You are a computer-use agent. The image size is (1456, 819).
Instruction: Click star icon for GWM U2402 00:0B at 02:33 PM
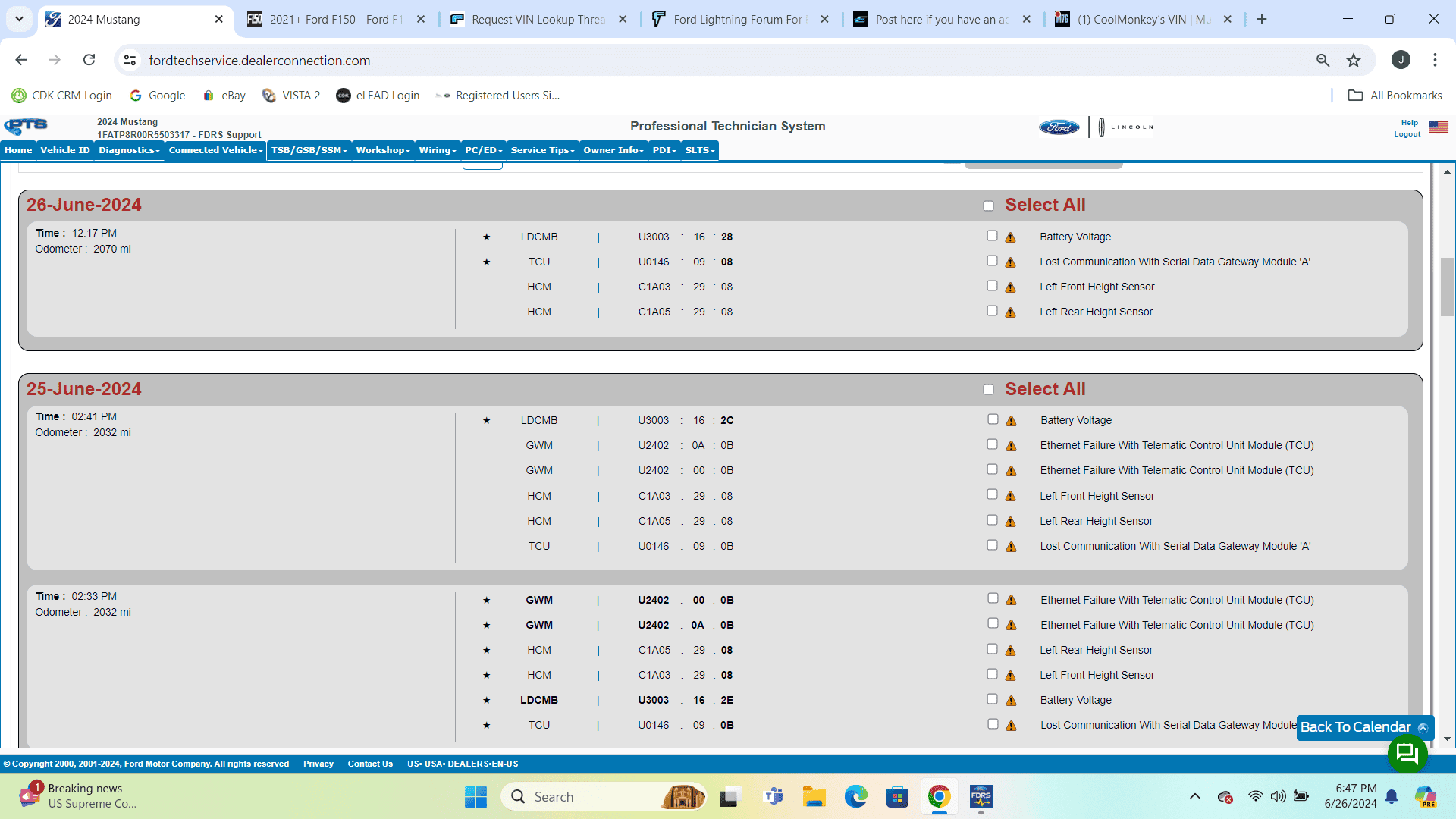point(487,601)
